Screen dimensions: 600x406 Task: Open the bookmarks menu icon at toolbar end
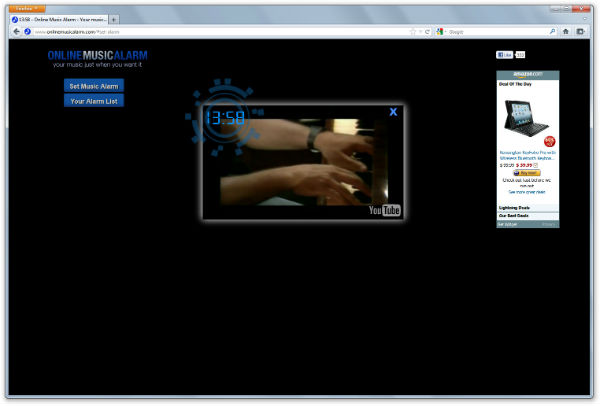coord(580,32)
